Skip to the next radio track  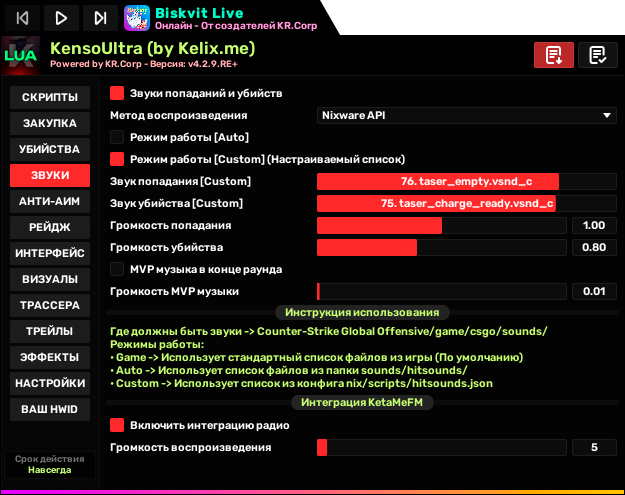(100, 17)
